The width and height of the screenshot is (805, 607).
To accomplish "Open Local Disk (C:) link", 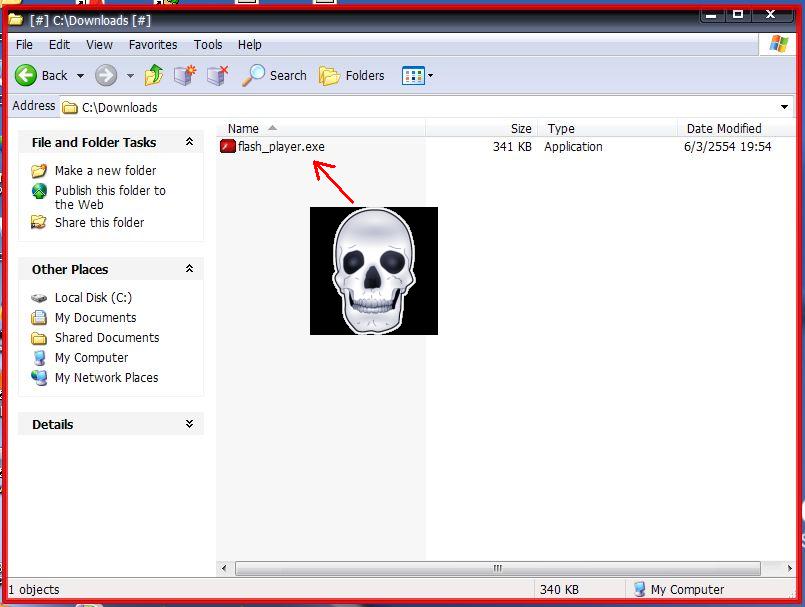I will (x=93, y=297).
